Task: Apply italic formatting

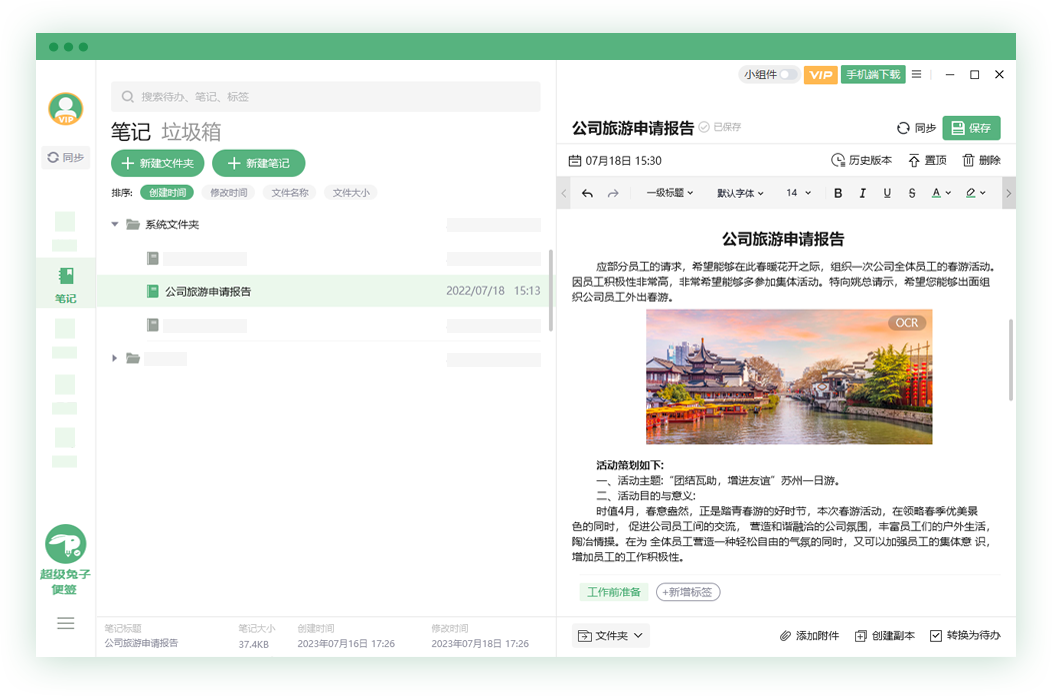Action: (x=863, y=192)
